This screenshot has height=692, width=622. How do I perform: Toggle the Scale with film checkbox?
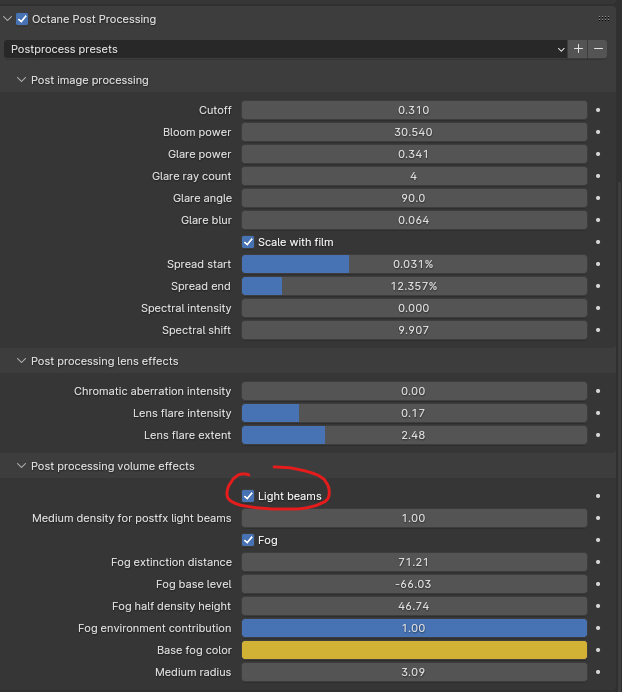pyautogui.click(x=248, y=242)
